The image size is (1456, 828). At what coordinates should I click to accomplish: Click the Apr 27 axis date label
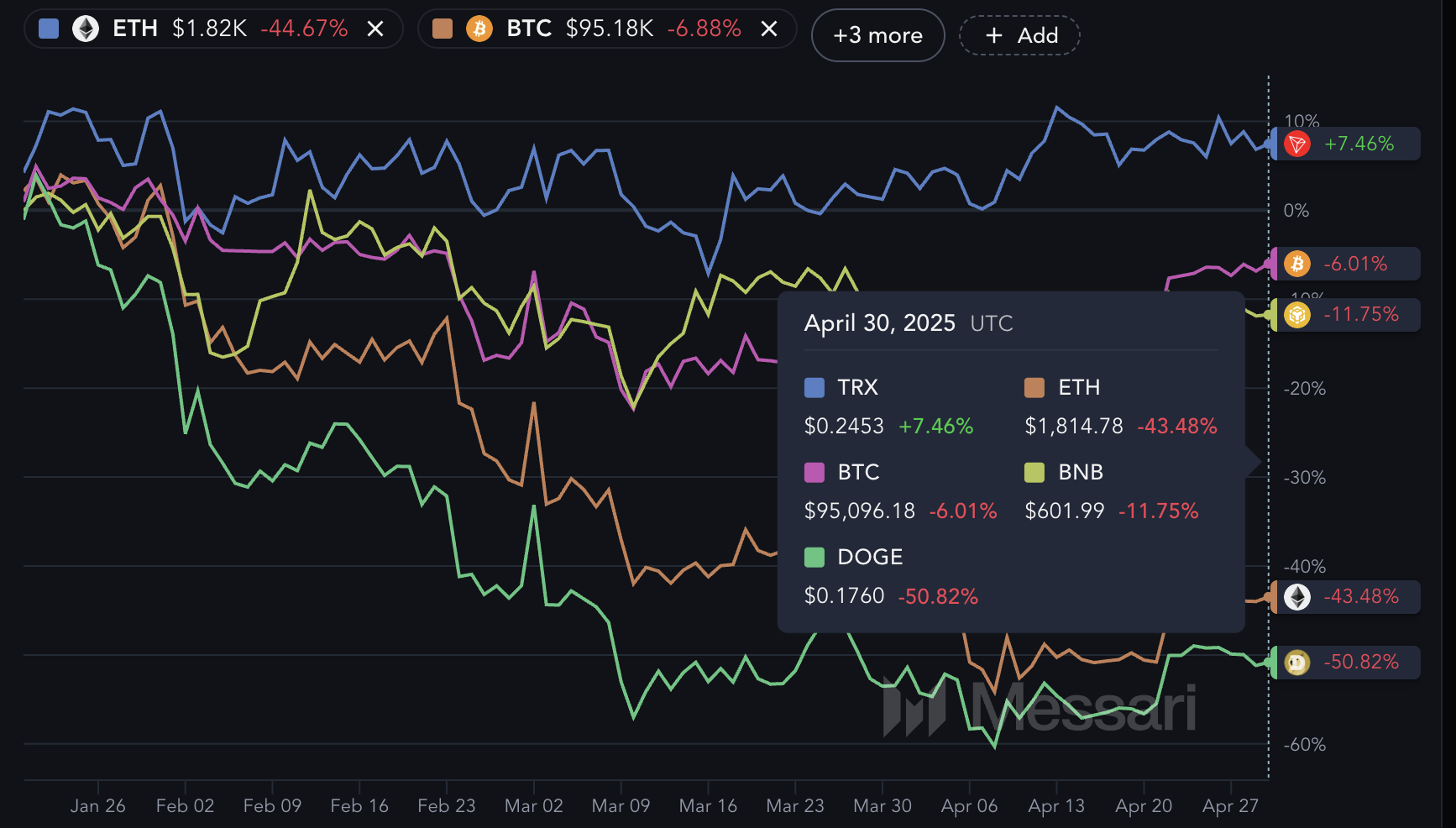1229,805
